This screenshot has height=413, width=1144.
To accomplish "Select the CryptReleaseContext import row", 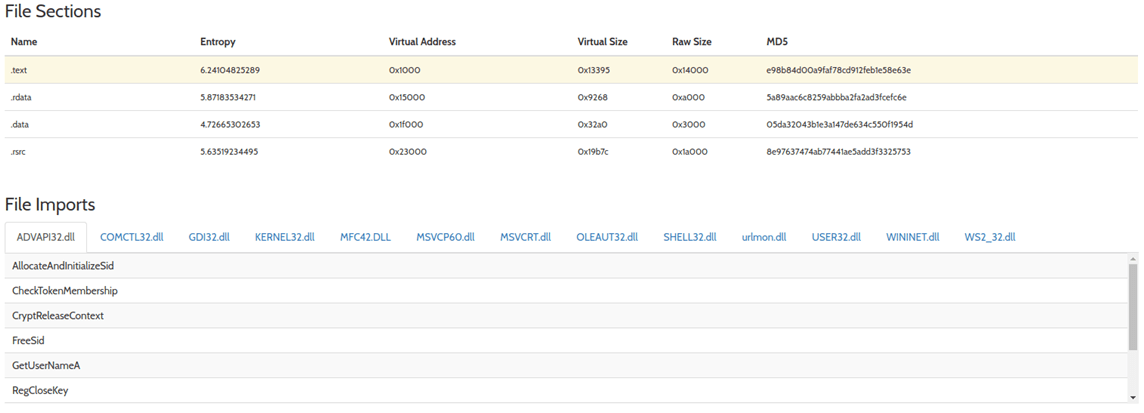I will point(566,315).
